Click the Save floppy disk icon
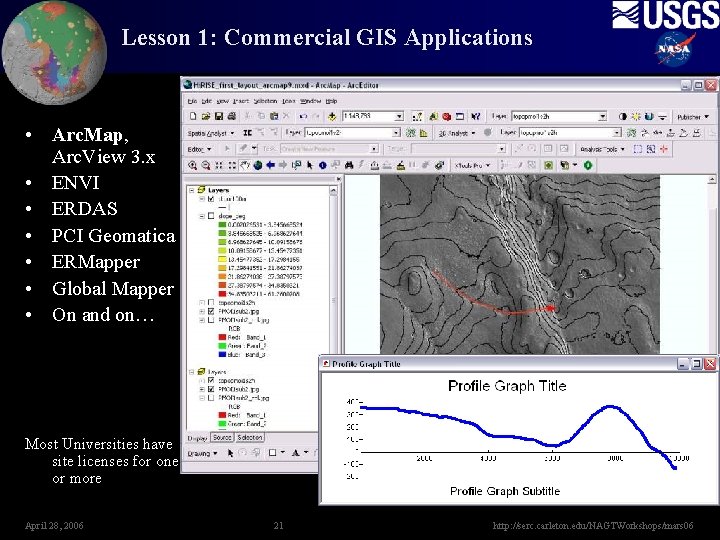720x540 pixels. [219, 117]
